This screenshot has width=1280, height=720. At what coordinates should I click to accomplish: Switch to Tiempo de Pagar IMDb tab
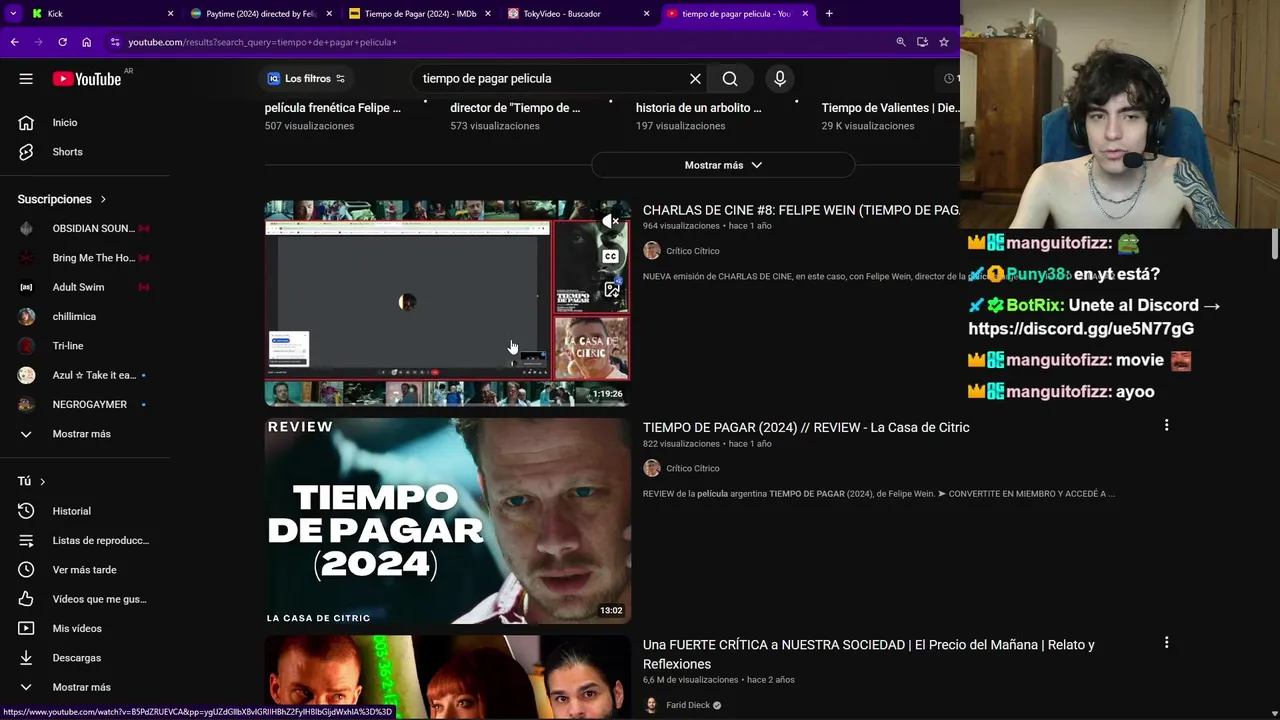coord(420,14)
